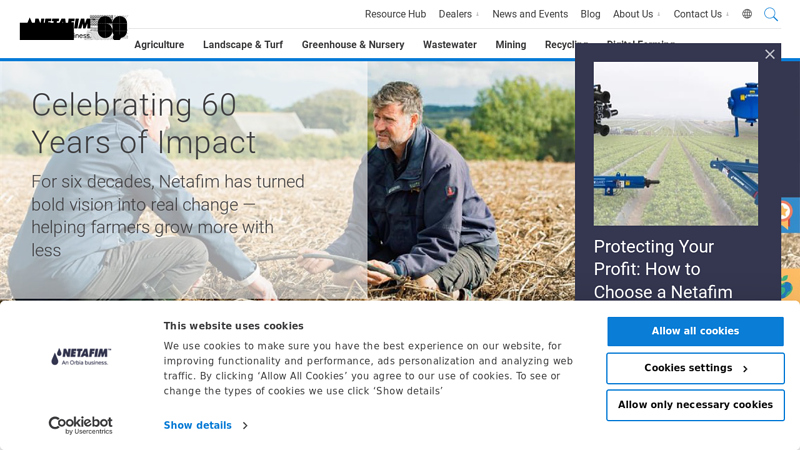Close the article popup with X
The height and width of the screenshot is (450, 800).
click(769, 54)
